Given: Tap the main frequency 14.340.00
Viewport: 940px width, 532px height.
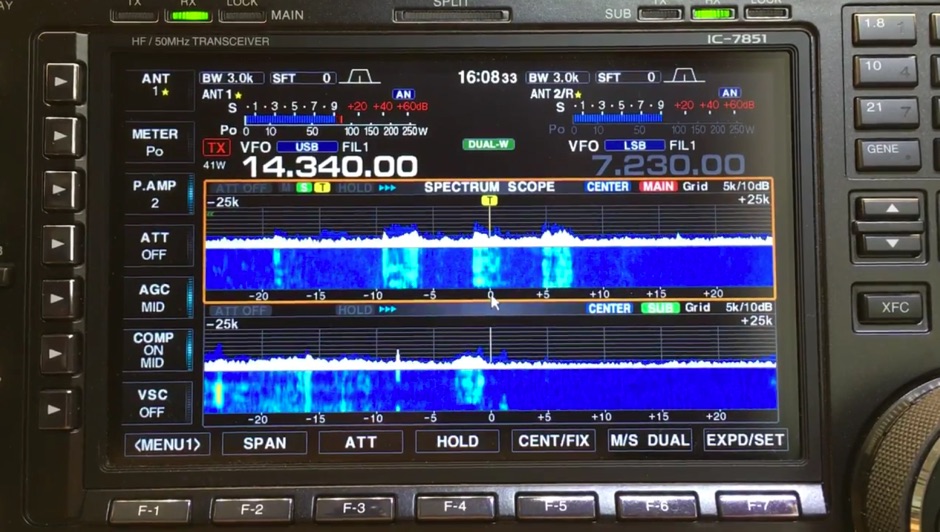Looking at the screenshot, I should tap(330, 166).
